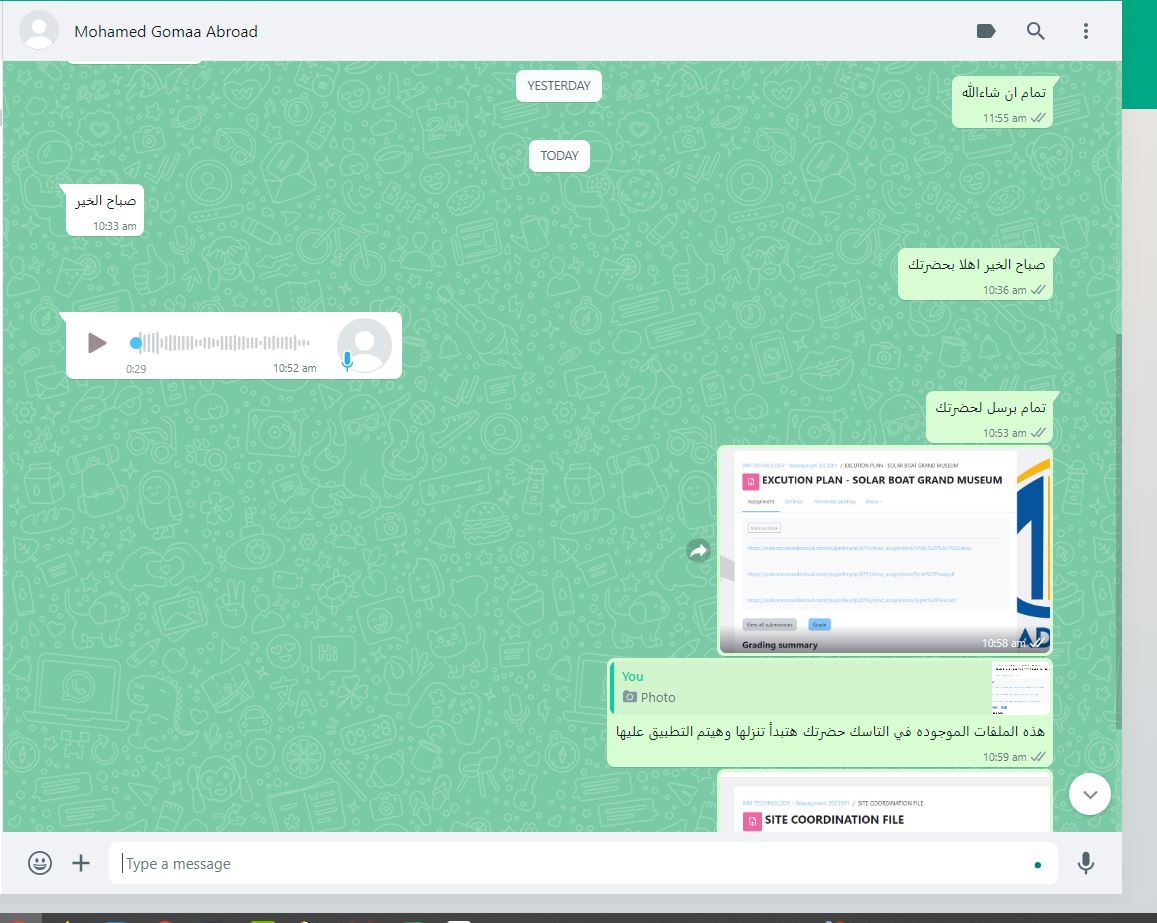Viewport: 1157px width, 923px height.
Task: Click the sender avatar on the voice message
Action: [365, 345]
